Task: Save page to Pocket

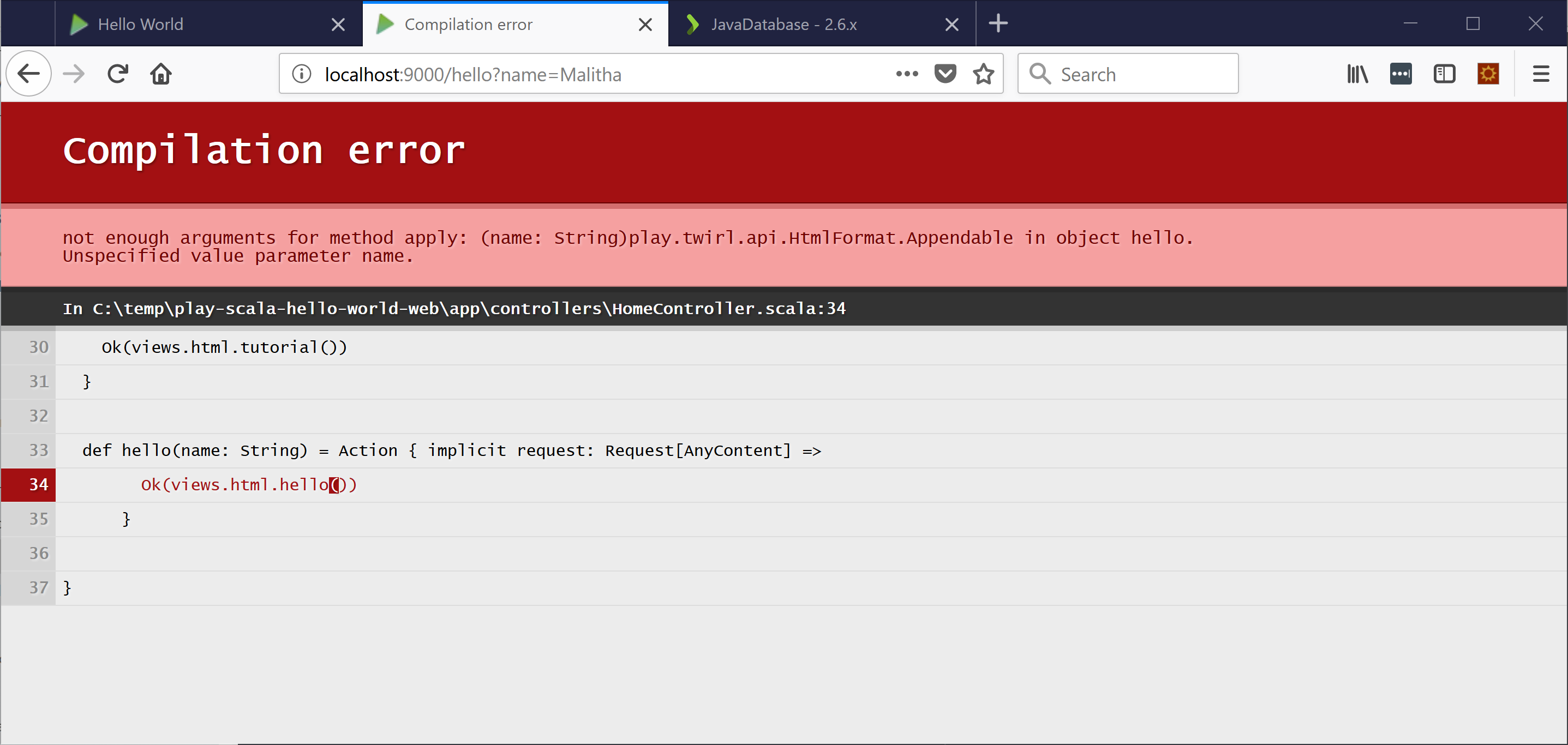Action: click(945, 74)
